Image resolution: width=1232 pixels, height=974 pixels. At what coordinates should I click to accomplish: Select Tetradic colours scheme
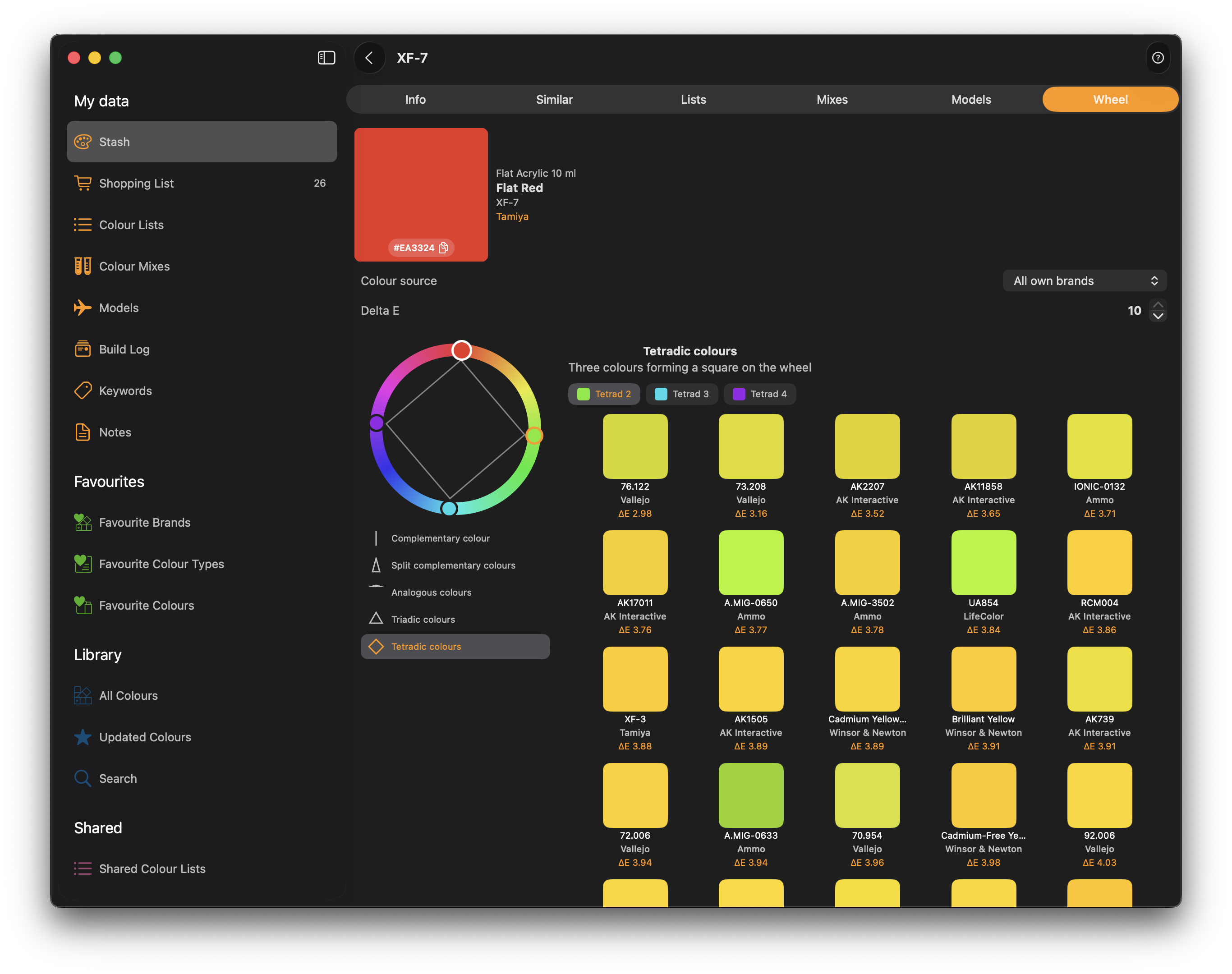click(455, 647)
